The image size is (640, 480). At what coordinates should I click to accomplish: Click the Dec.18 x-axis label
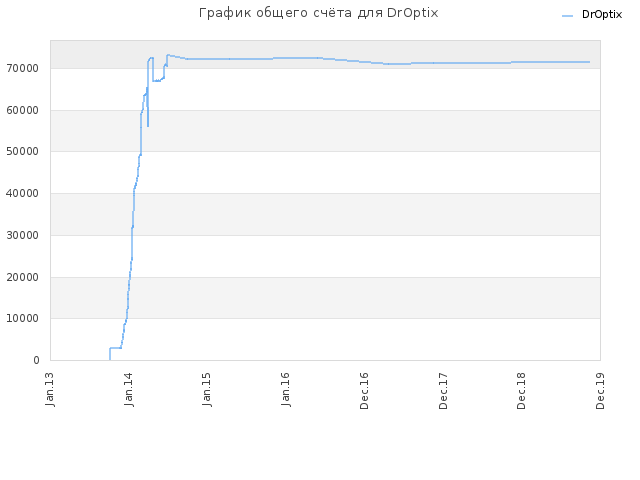[521, 391]
